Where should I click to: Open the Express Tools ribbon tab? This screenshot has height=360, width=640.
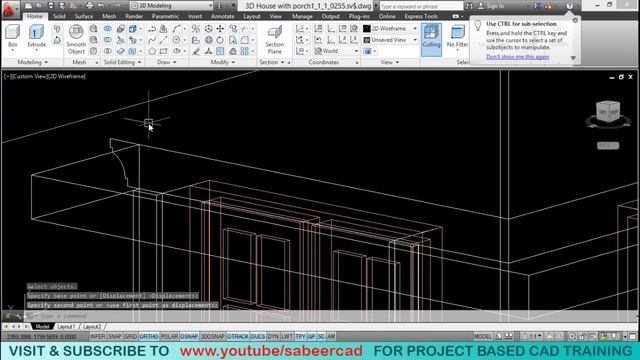(x=421, y=16)
